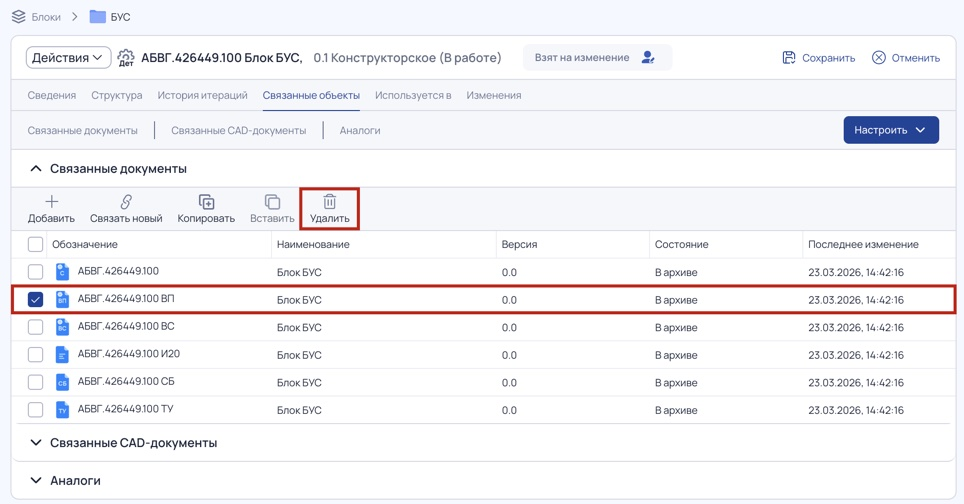Check the box for АБВГ.426449.100 И20
Screen dimensions: 964x504
(36, 355)
